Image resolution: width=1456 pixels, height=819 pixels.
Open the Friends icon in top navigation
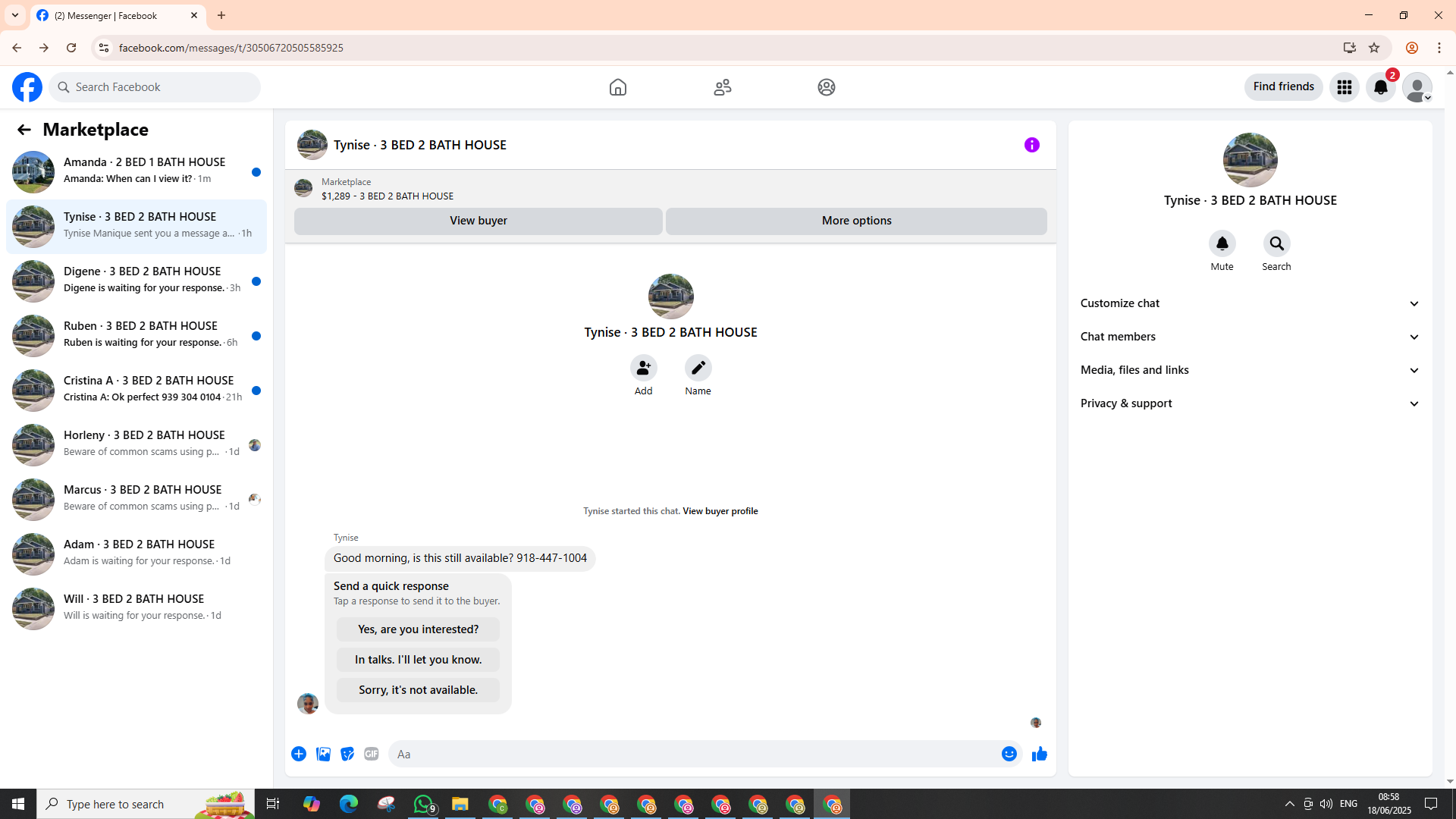[723, 87]
